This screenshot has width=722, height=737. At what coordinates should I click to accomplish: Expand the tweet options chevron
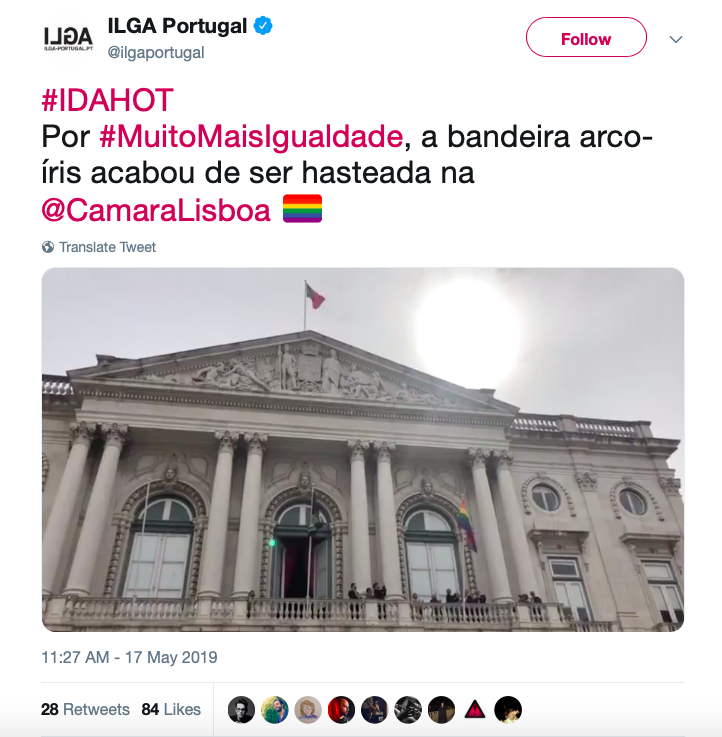[676, 39]
